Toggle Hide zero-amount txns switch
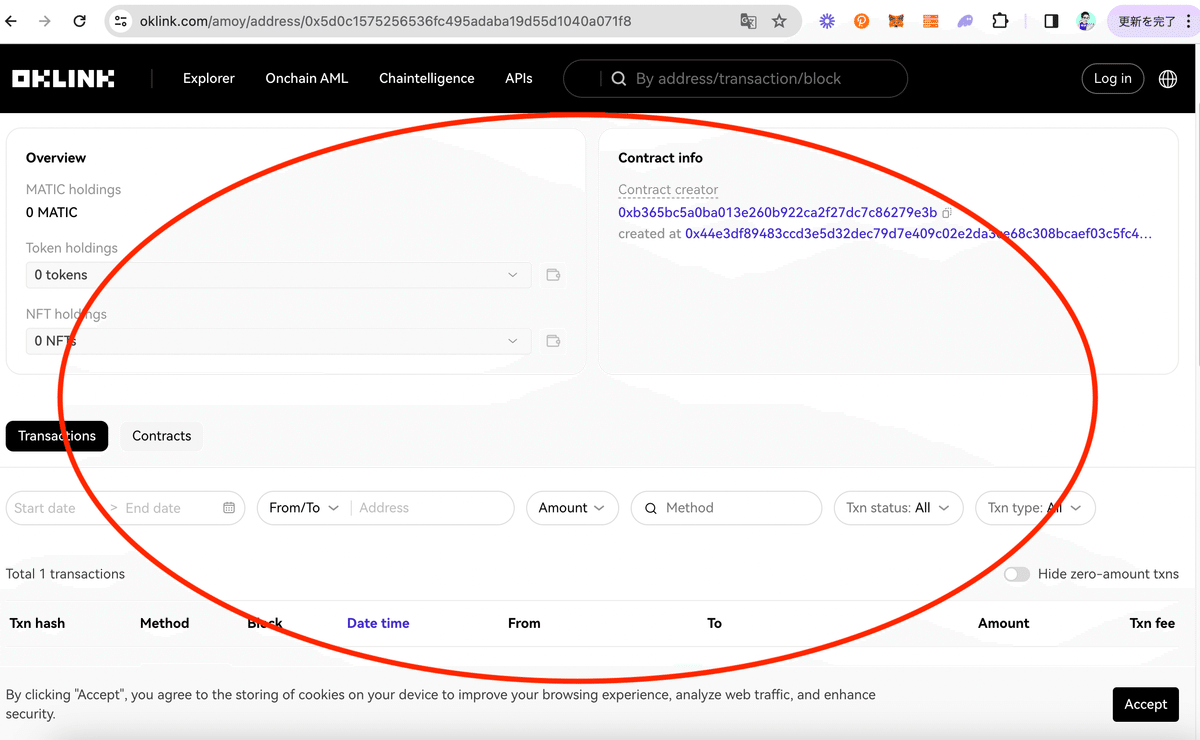Image resolution: width=1200 pixels, height=740 pixels. tap(1017, 574)
